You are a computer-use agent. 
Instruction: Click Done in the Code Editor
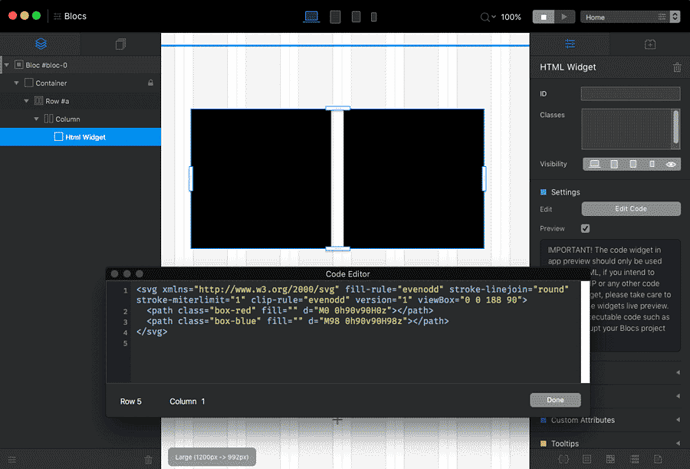tap(555, 400)
